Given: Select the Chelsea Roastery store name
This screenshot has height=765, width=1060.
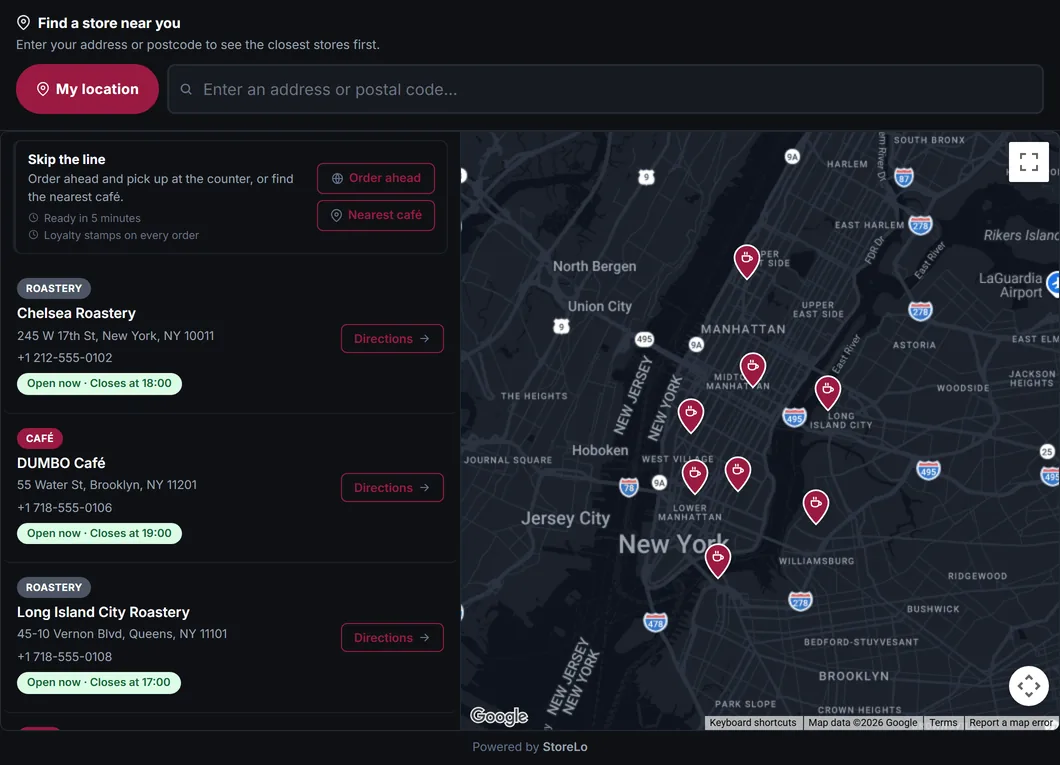Looking at the screenshot, I should point(76,314).
